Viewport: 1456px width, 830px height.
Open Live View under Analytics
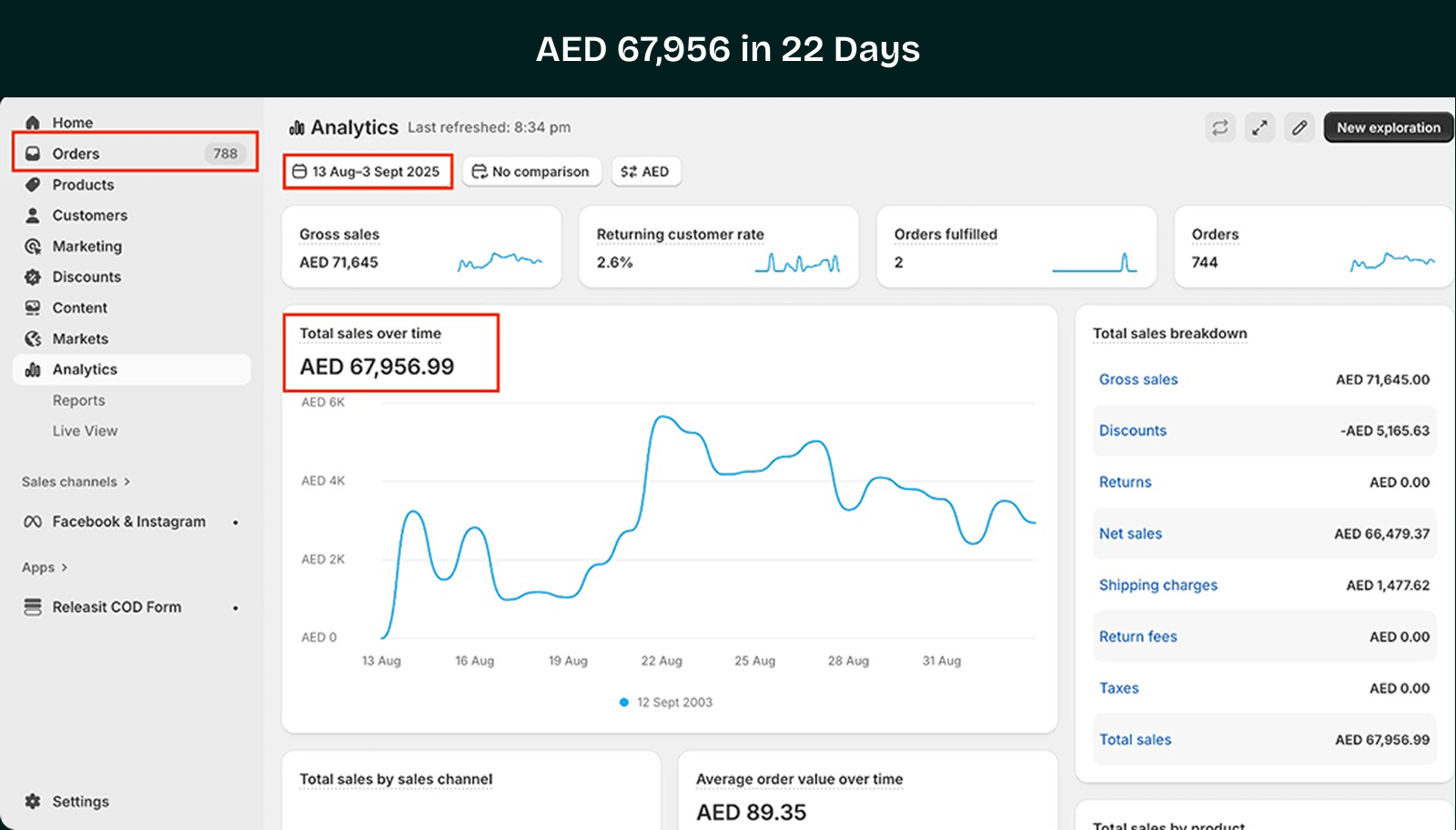click(x=85, y=431)
